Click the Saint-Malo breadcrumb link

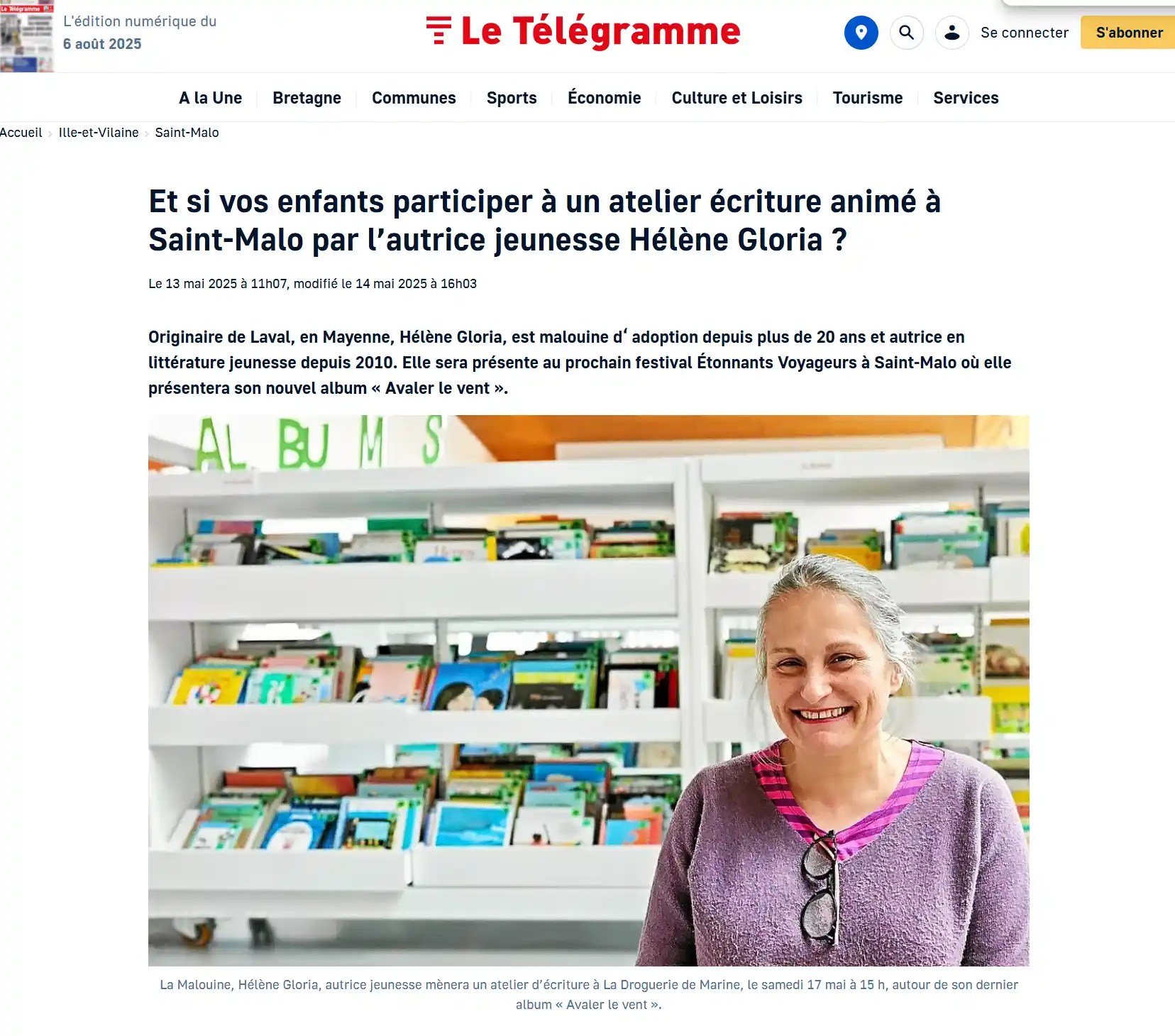pos(187,133)
